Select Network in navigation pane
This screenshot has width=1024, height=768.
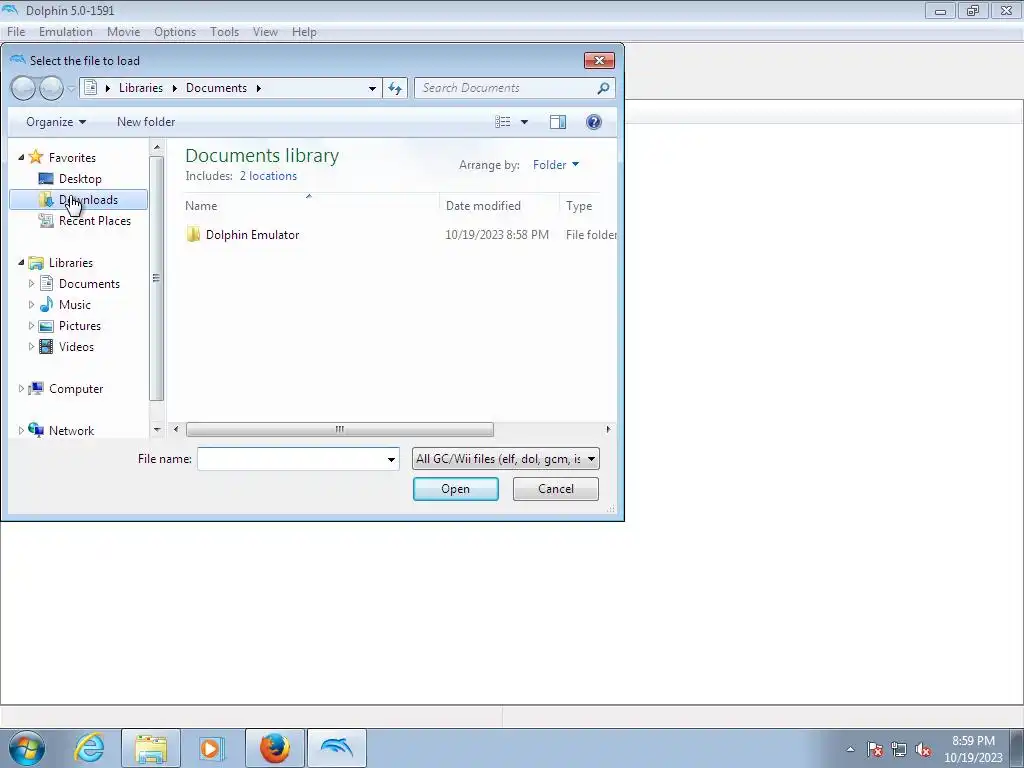(71, 430)
